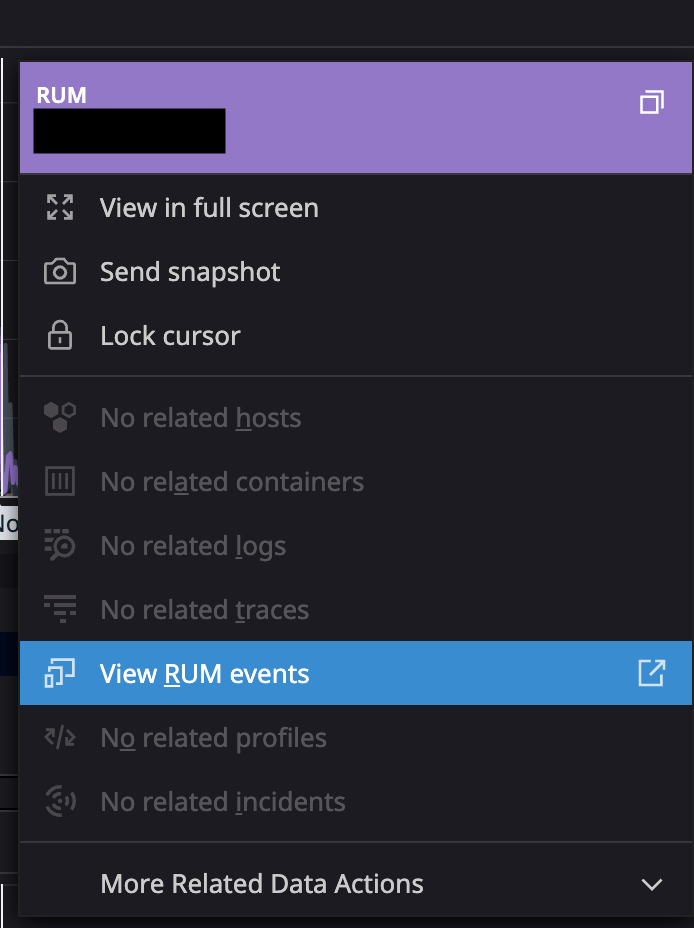Select View in full screen
The width and height of the screenshot is (694, 928).
(x=209, y=208)
